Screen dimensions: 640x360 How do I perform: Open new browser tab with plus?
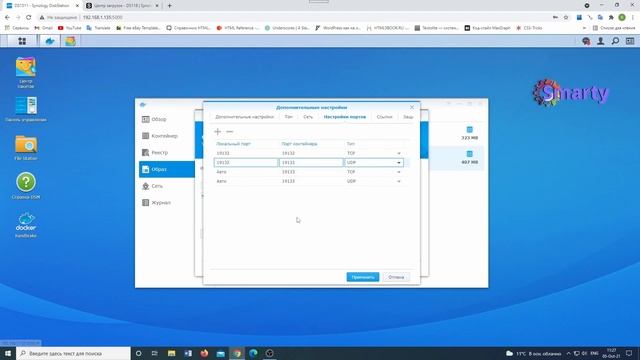[x=169, y=6]
